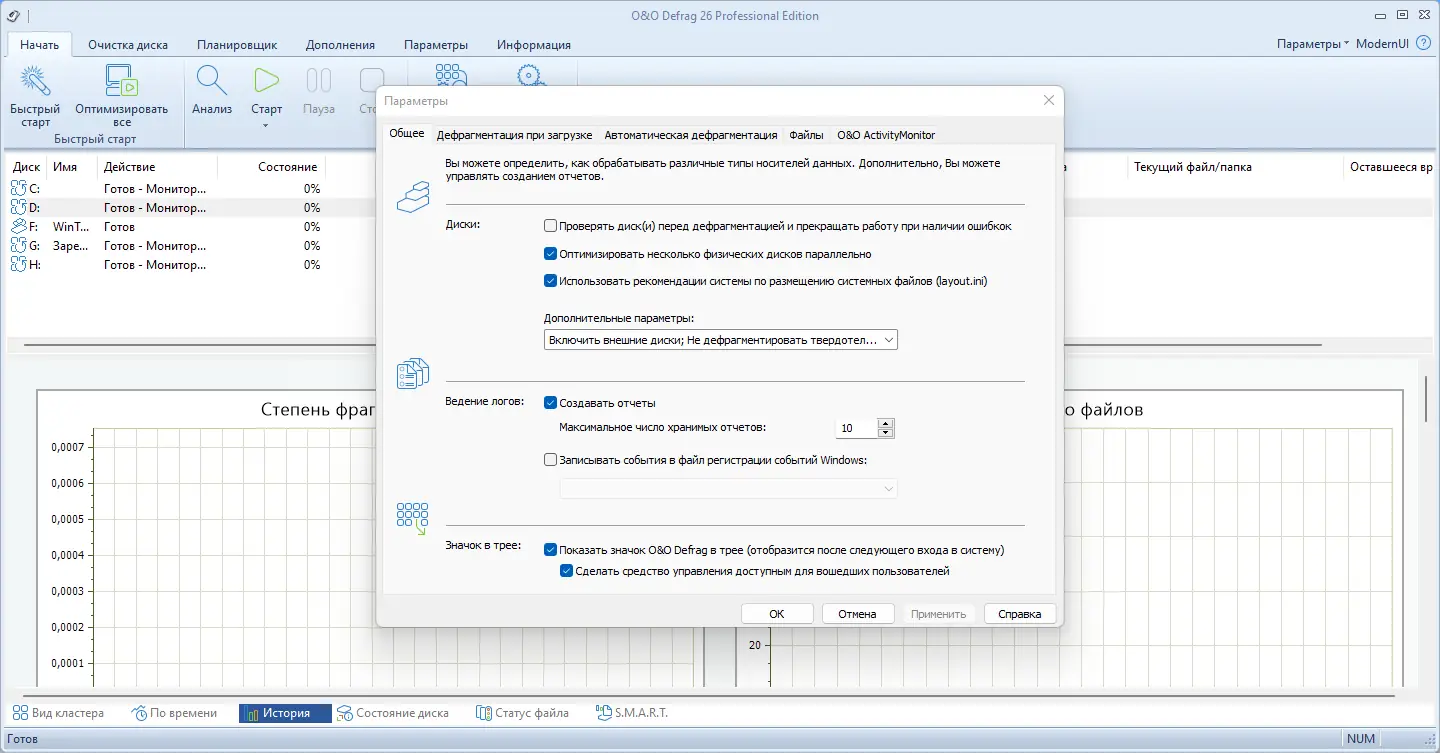Toggle layout.ini system recommendations checkbox
Screen dimensions: 1440x753
[x=550, y=281]
